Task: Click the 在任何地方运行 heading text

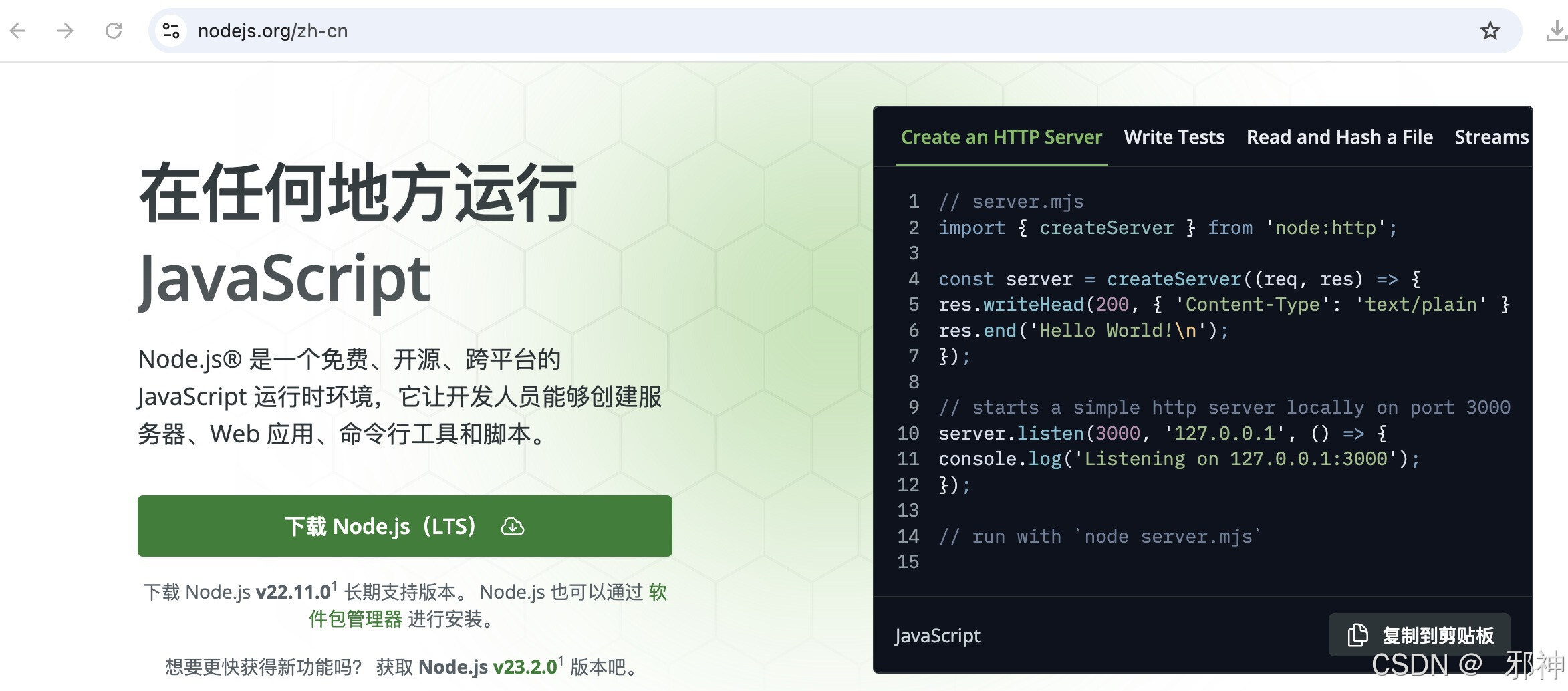Action: point(358,192)
